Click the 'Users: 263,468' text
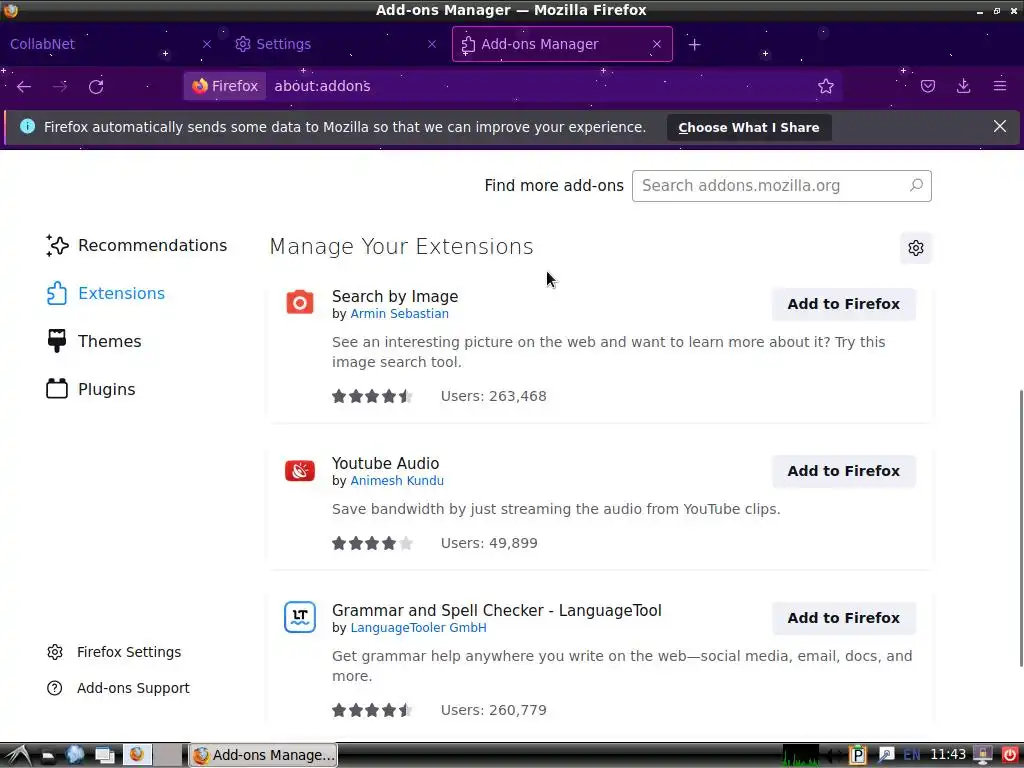The image size is (1024, 768). (494, 396)
